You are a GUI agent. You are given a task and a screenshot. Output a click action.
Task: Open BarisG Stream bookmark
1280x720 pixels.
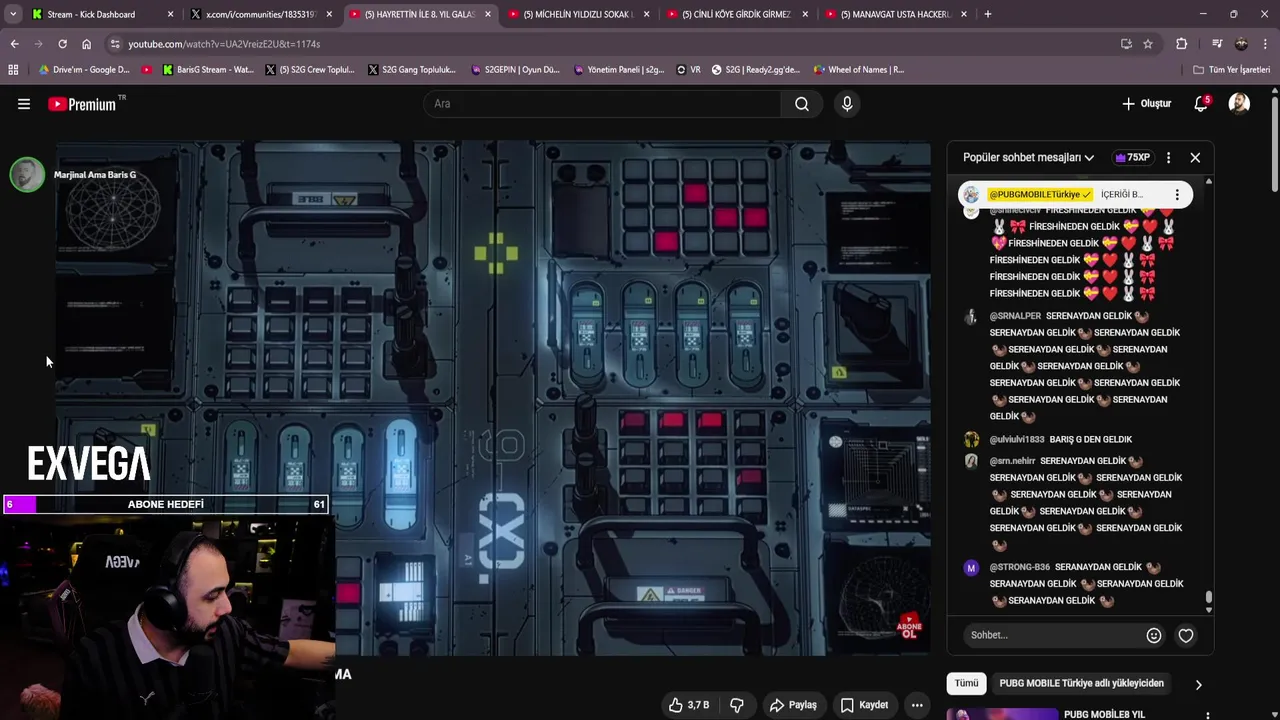(x=208, y=70)
